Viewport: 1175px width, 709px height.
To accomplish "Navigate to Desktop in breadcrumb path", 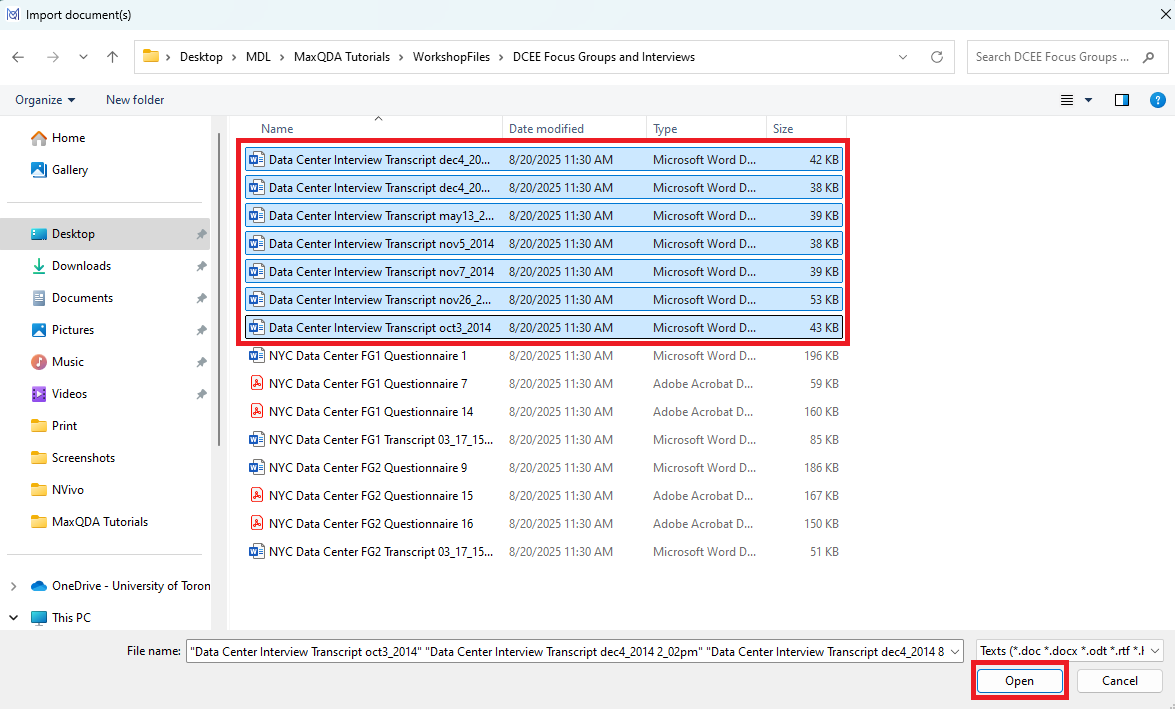I will (201, 57).
